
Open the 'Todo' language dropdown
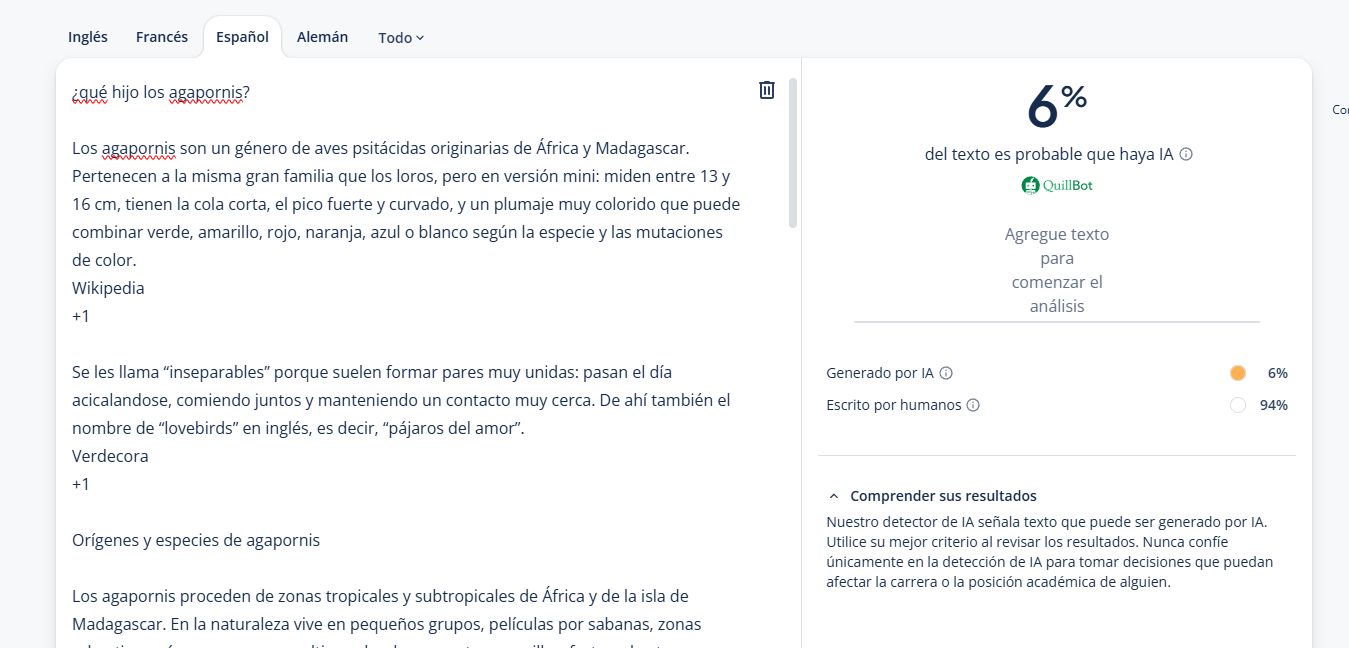point(401,38)
